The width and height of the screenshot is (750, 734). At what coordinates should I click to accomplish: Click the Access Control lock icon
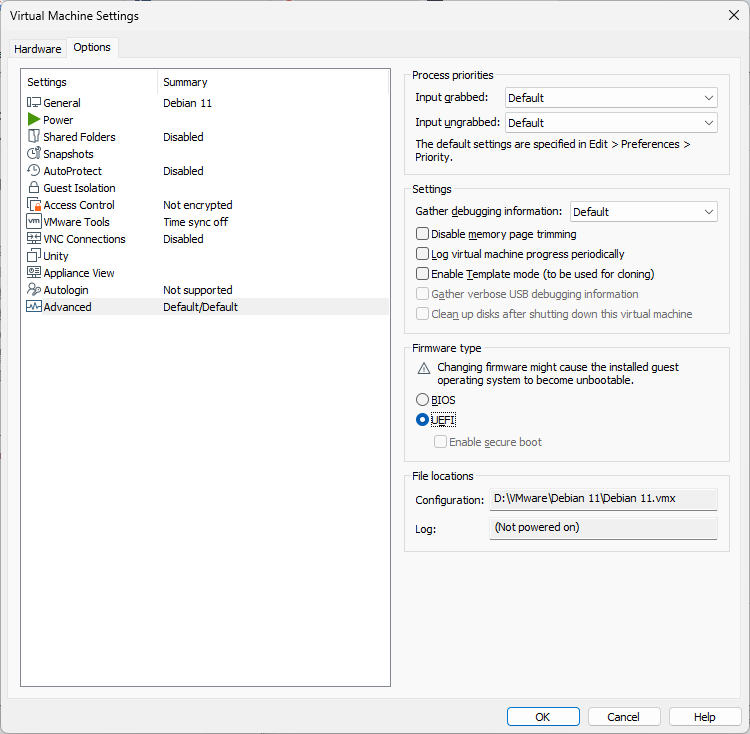pyautogui.click(x=33, y=205)
